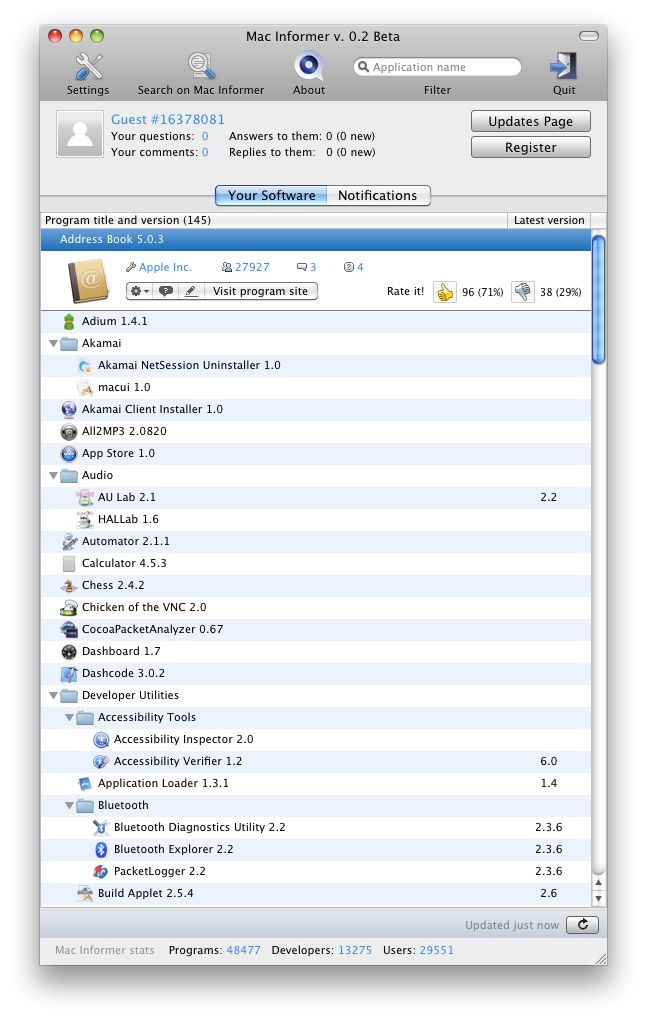Click the App Store icon
The height and width of the screenshot is (1020, 647).
(x=69, y=453)
